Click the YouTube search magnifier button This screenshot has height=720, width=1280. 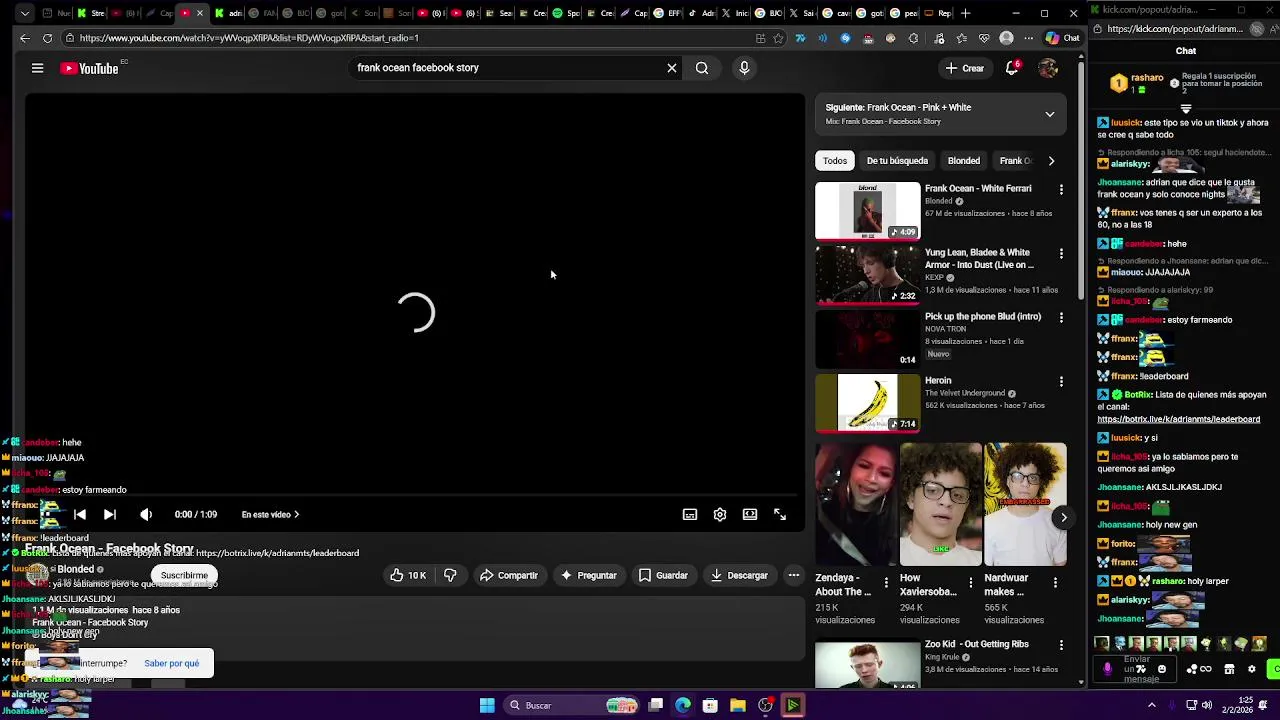click(702, 68)
